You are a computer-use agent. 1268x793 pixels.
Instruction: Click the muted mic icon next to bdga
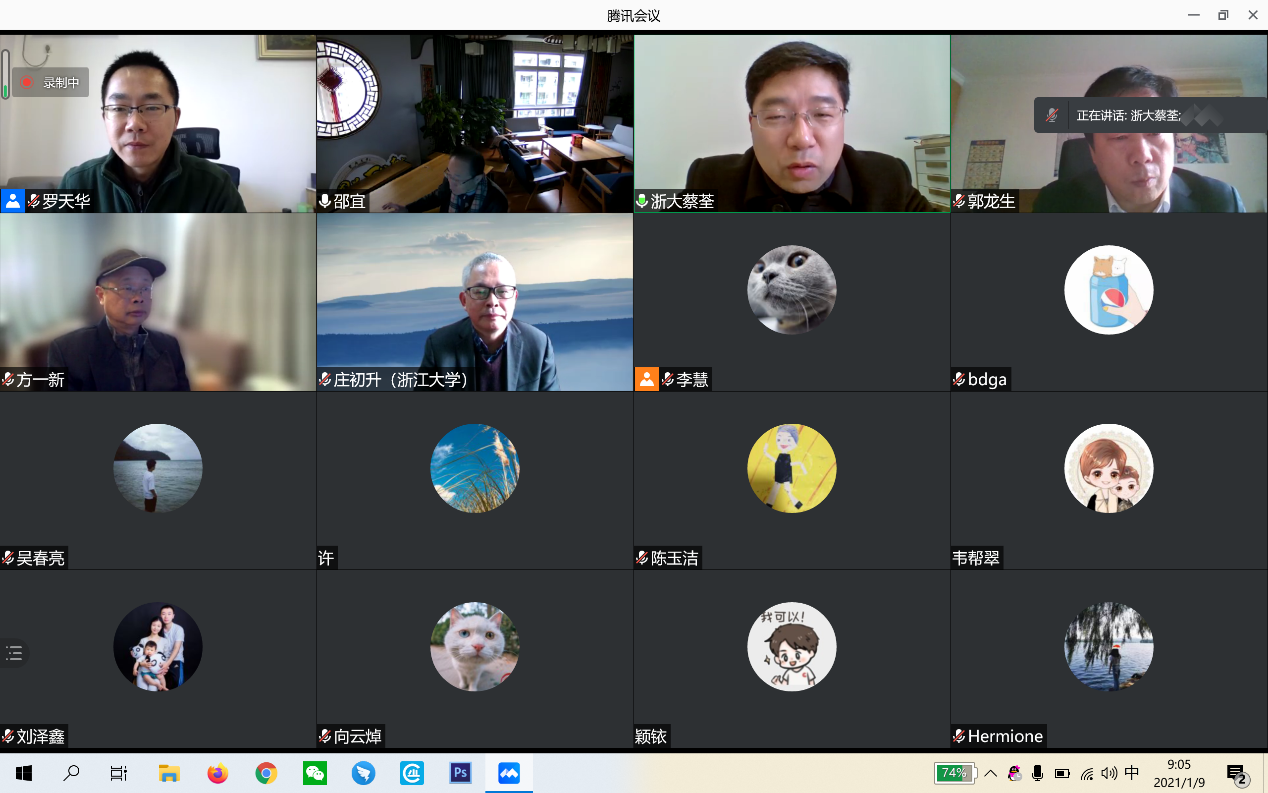coord(959,380)
